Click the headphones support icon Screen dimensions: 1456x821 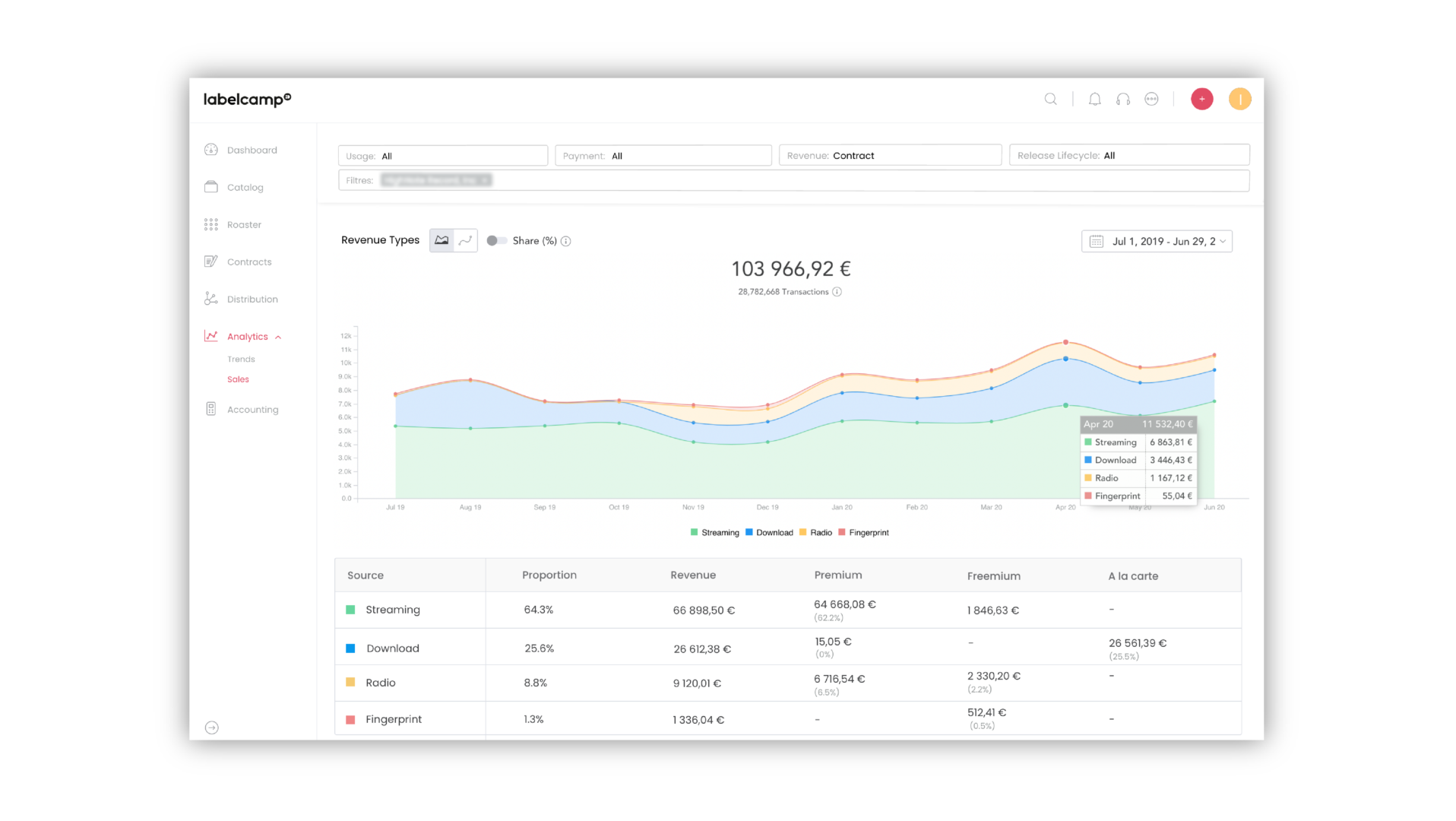[1122, 99]
